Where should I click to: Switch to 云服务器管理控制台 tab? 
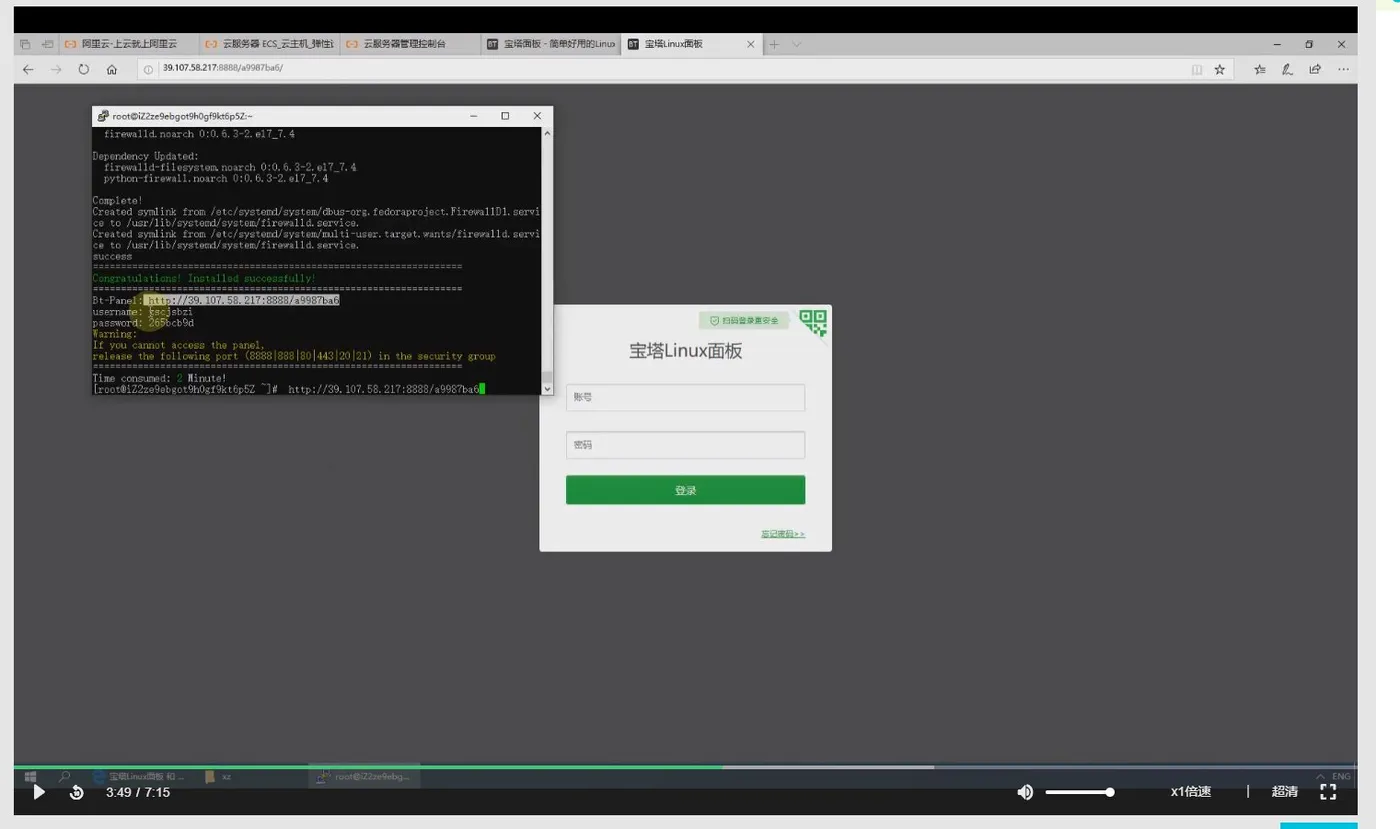click(409, 44)
